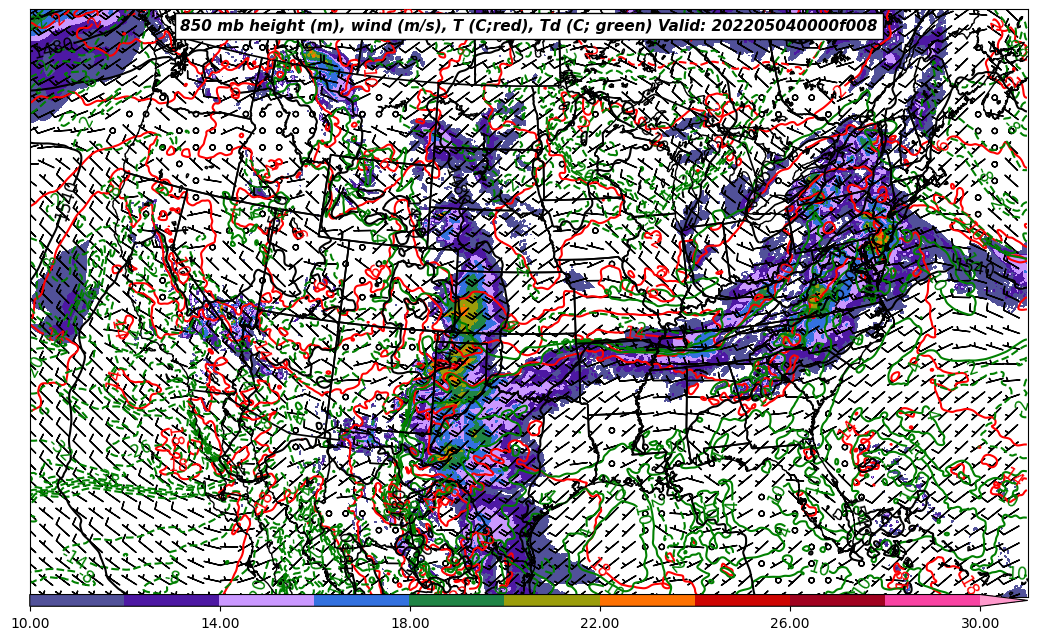Select the 26.00 colorbar tick label
The height and width of the screenshot is (640, 1037).
coord(790,623)
